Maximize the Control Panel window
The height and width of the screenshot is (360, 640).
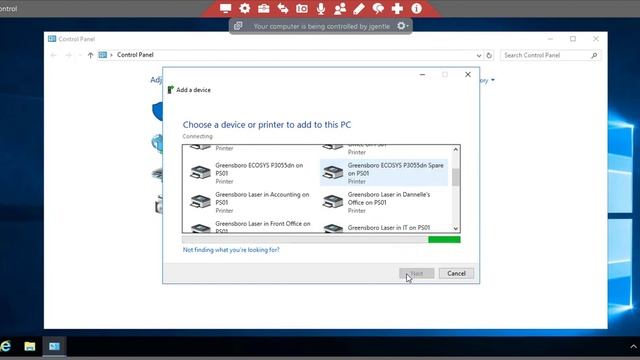(573, 39)
